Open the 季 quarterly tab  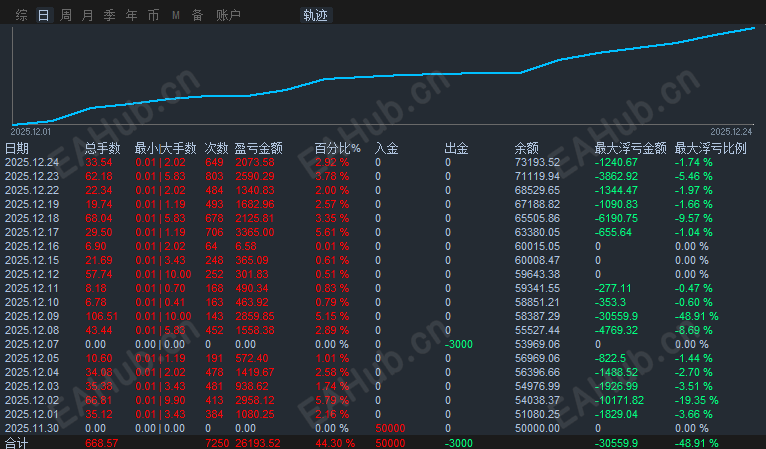tap(109, 15)
